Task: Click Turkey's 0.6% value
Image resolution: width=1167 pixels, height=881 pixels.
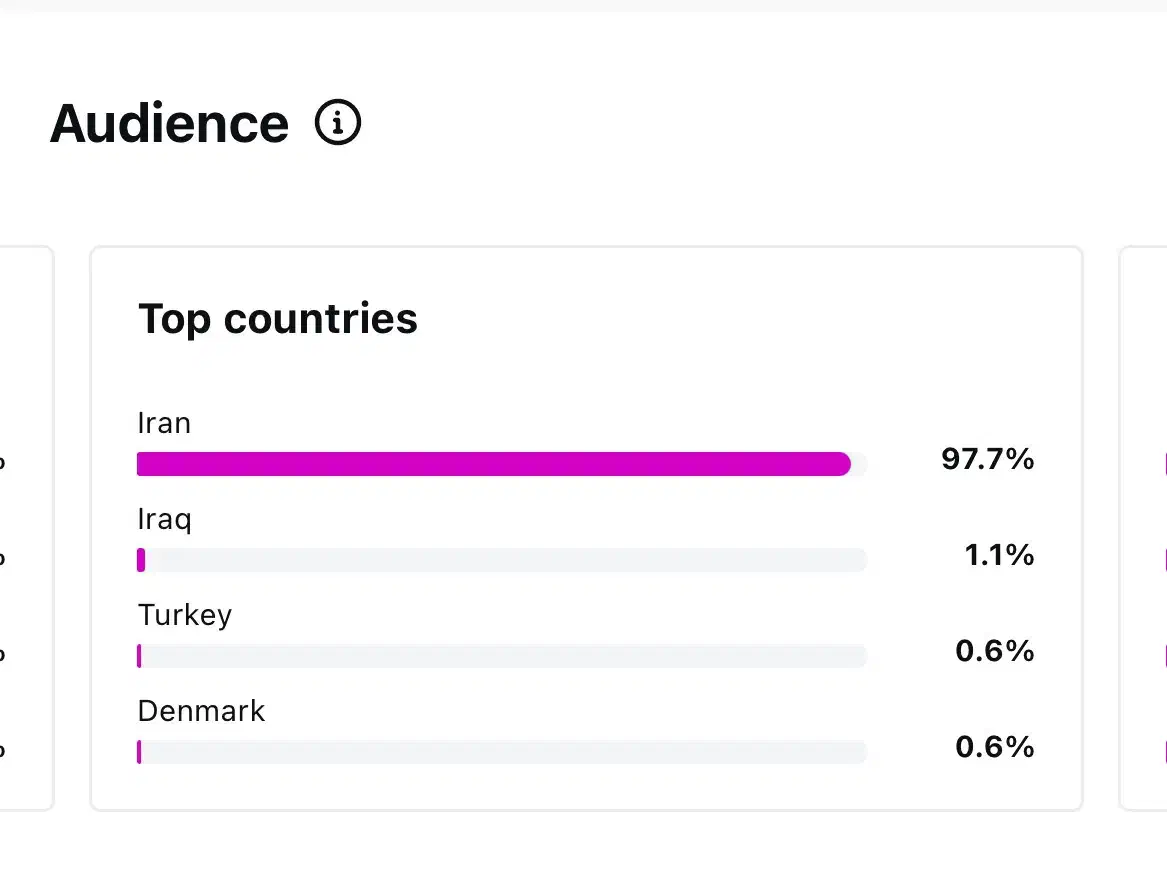Action: 993,652
